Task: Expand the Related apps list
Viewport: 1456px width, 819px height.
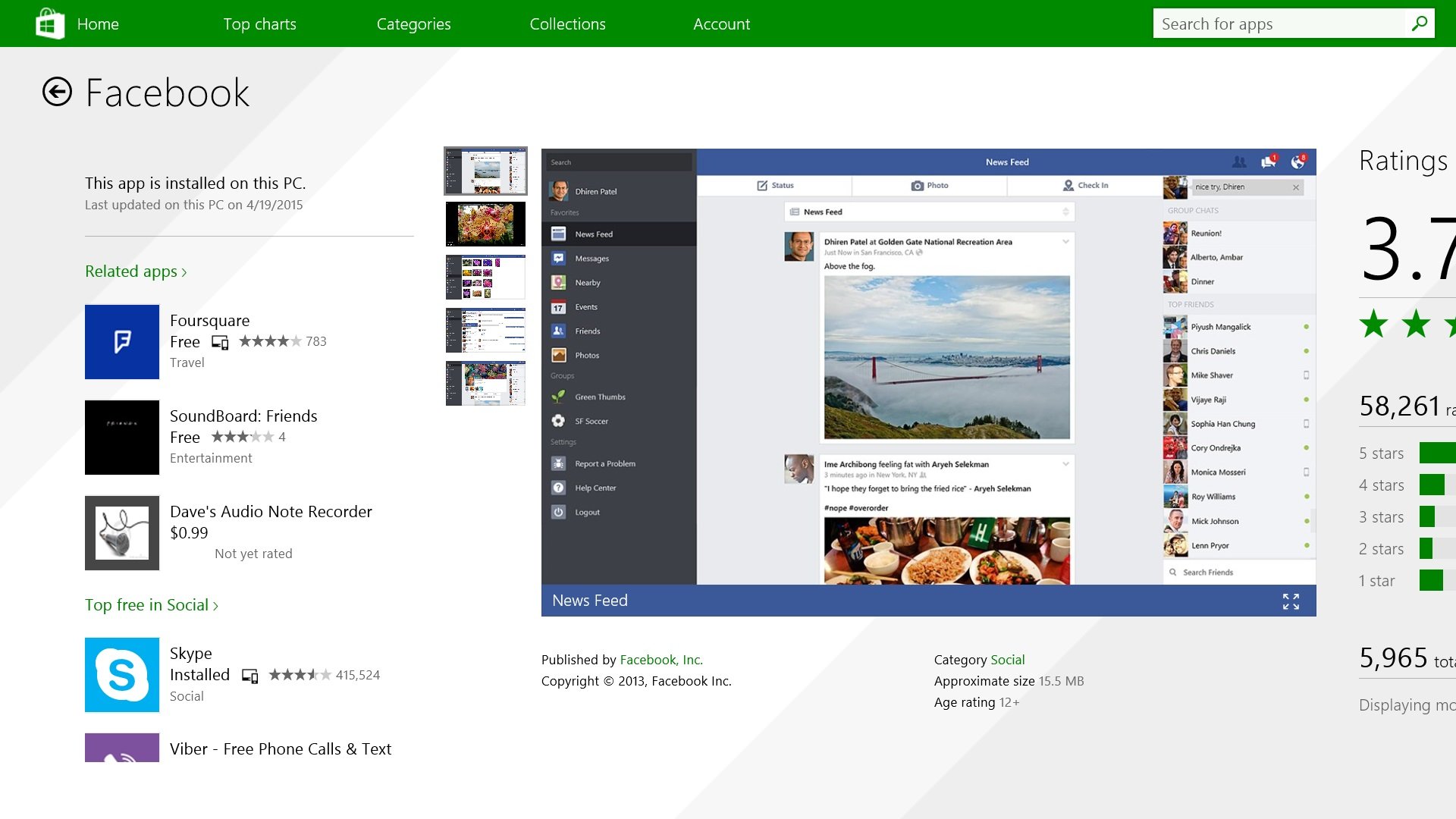Action: coord(136,271)
